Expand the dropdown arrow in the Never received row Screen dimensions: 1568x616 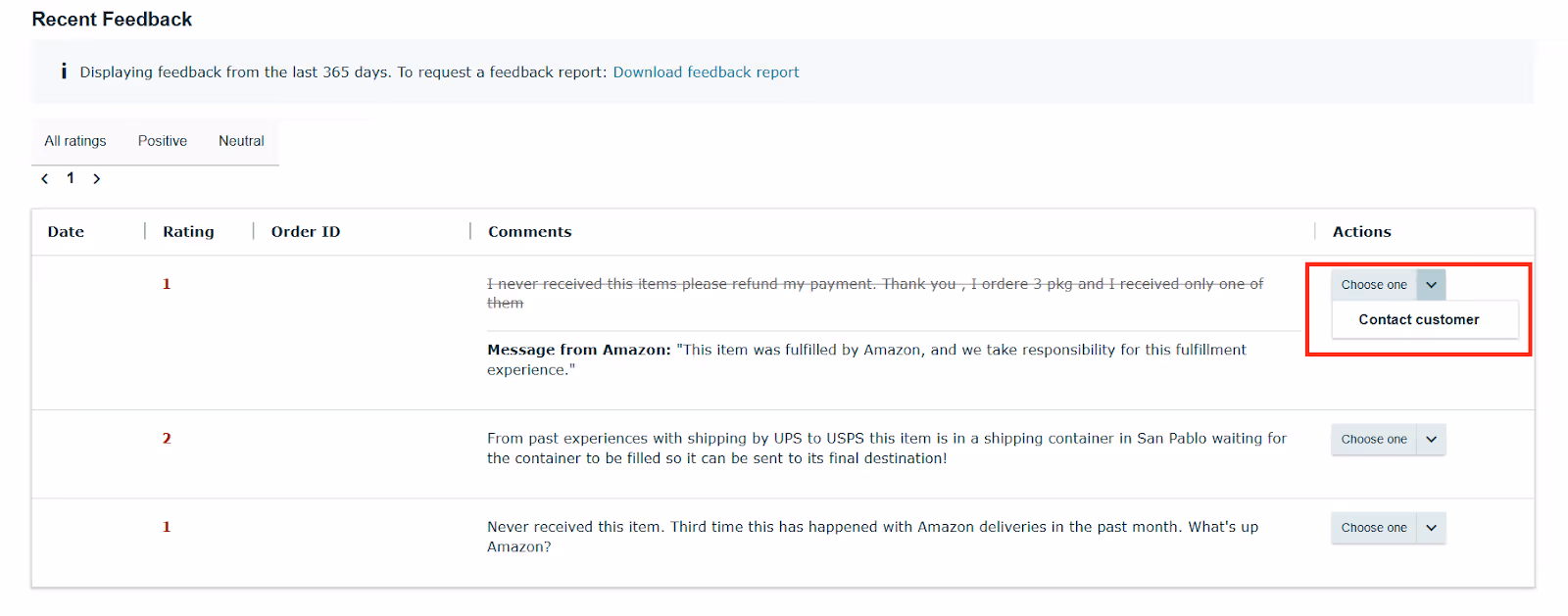[x=1432, y=528]
